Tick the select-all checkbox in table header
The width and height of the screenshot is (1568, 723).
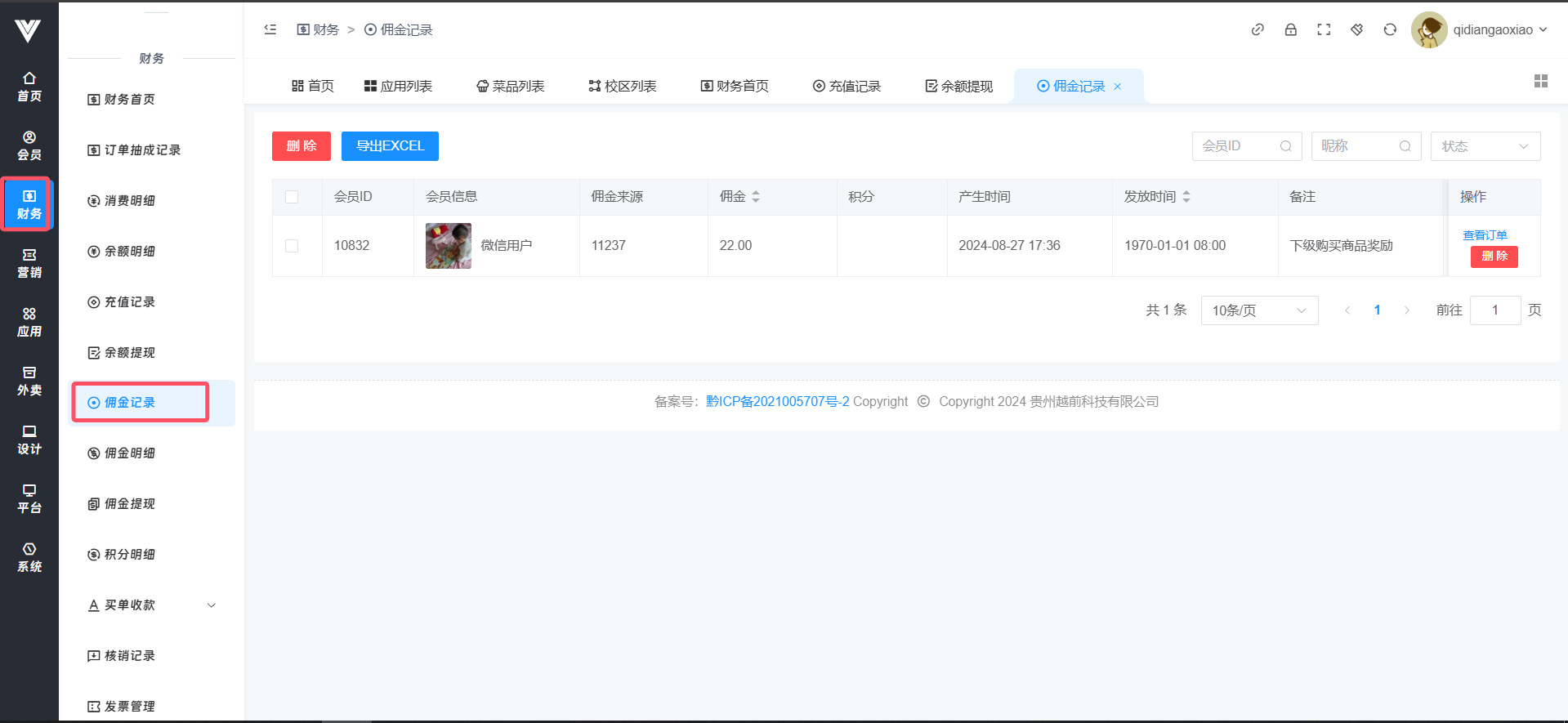coord(292,197)
